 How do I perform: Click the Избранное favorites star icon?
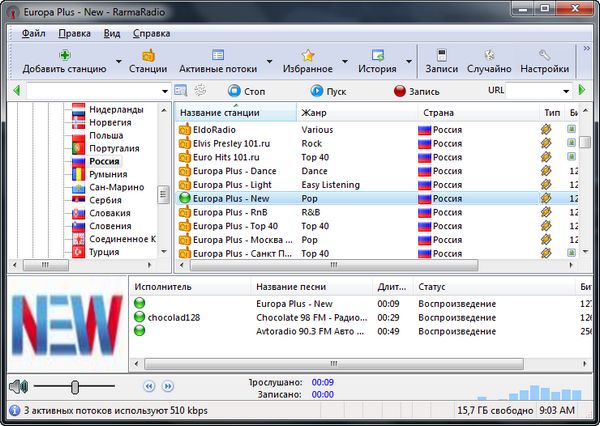pos(308,55)
